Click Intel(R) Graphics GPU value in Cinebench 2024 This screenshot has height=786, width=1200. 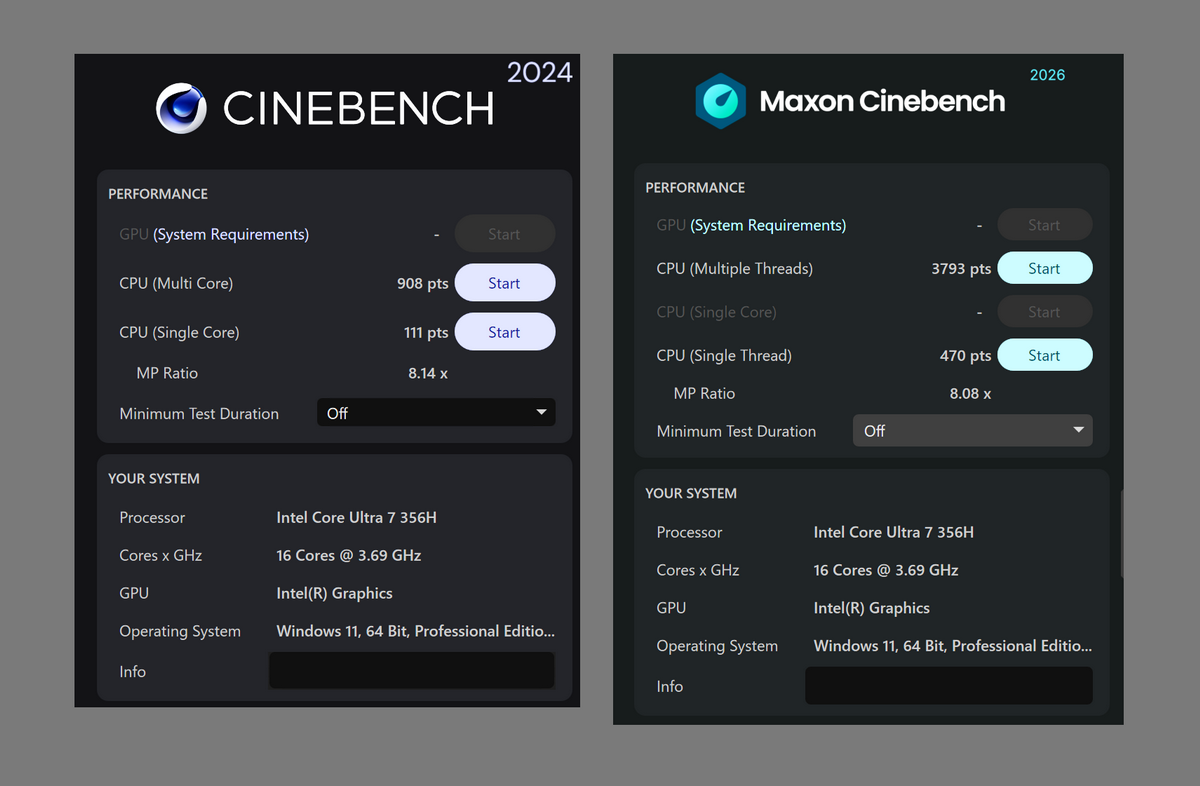pos(334,593)
